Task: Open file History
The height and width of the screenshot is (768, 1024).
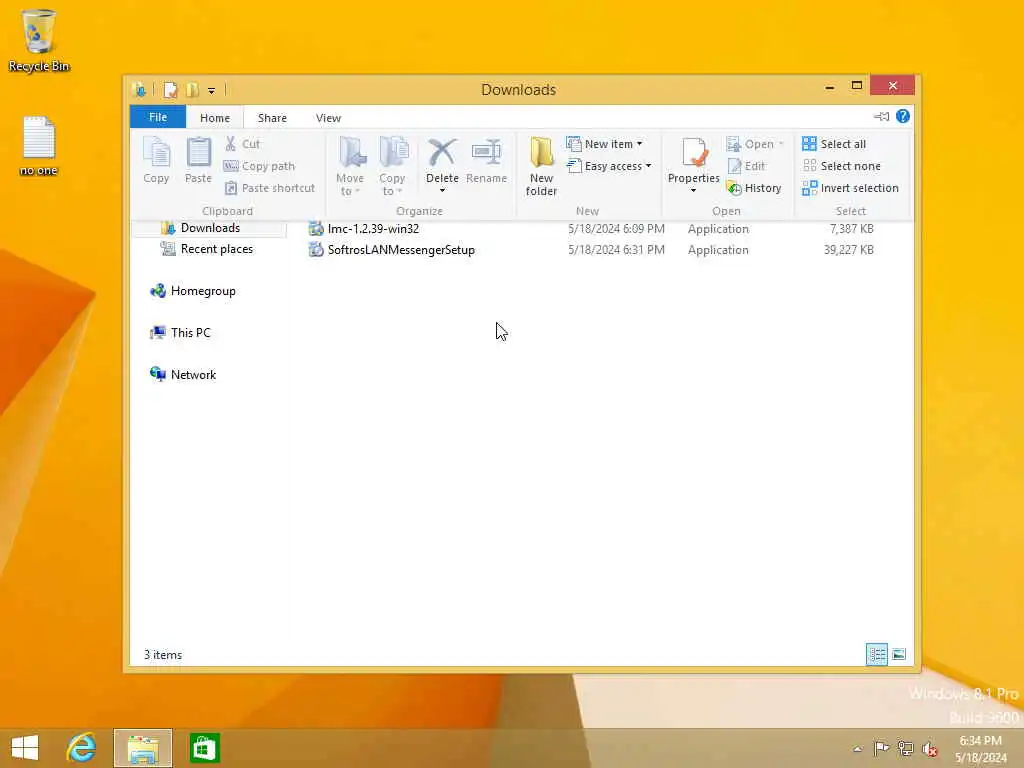Action: click(x=754, y=188)
